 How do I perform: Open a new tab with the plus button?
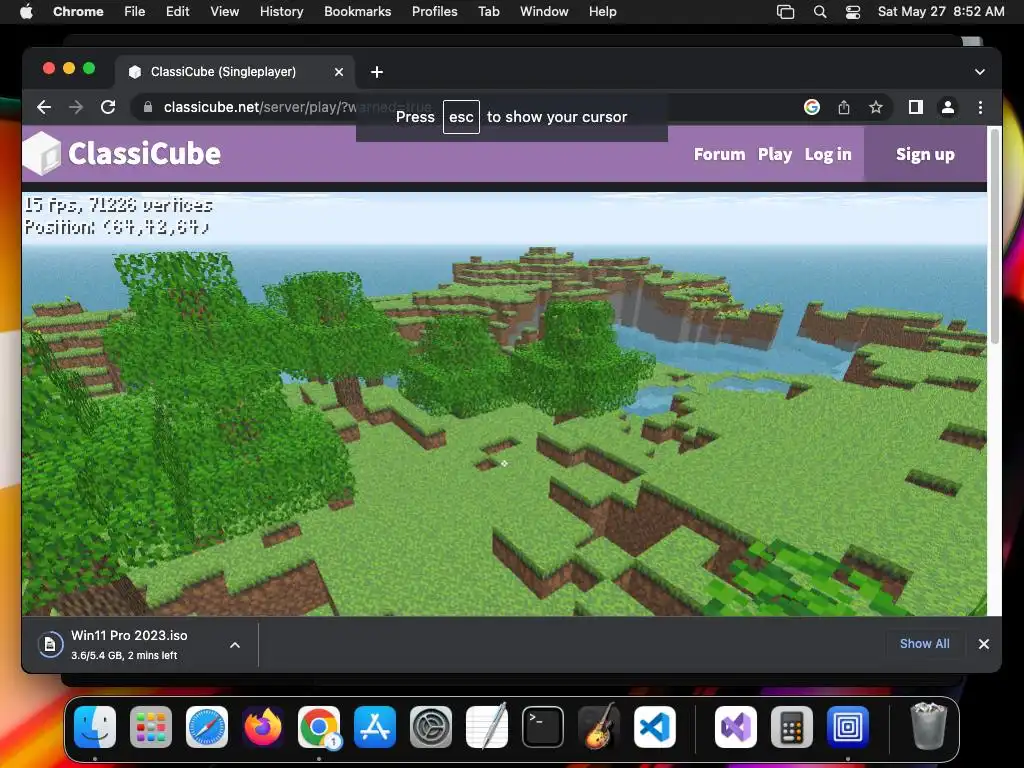377,72
